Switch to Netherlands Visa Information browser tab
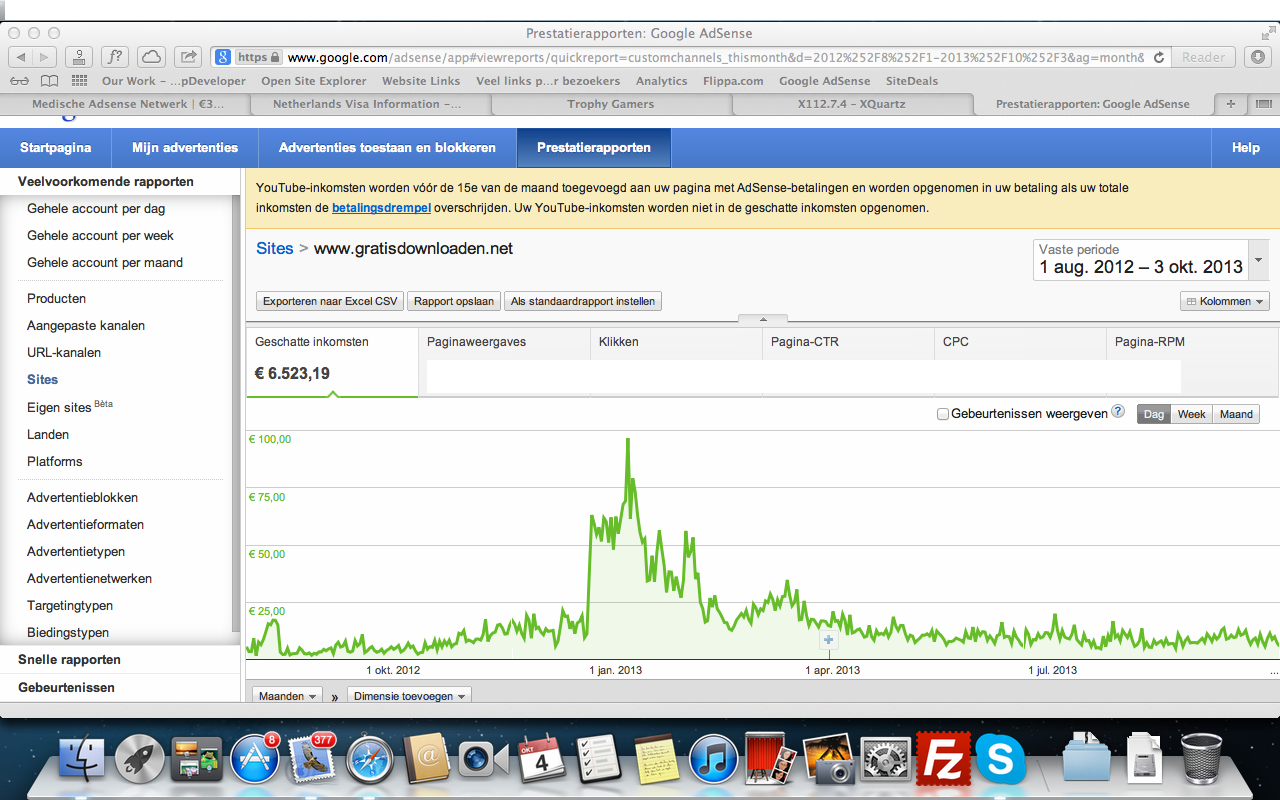Viewport: 1280px width, 800px height. pos(368,104)
